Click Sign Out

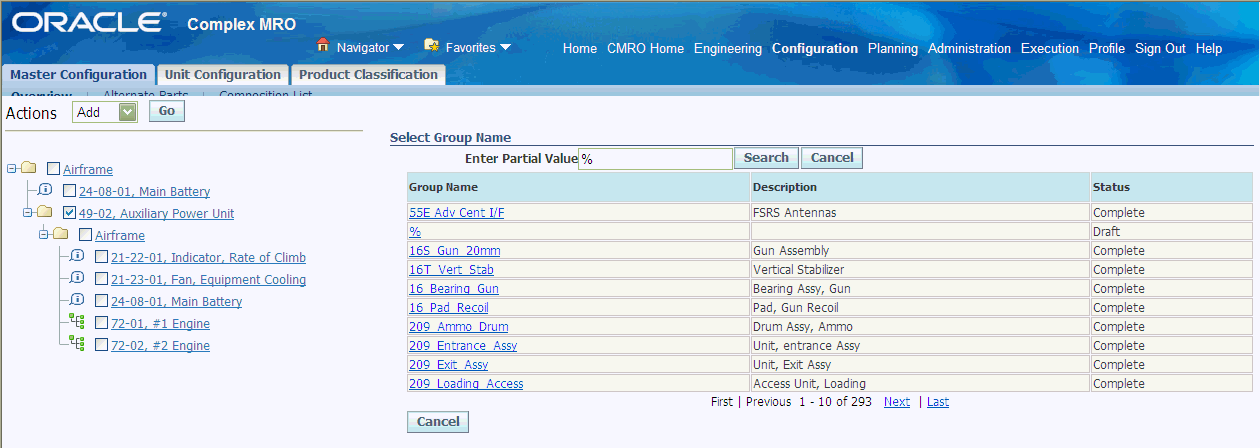pyautogui.click(x=1160, y=48)
